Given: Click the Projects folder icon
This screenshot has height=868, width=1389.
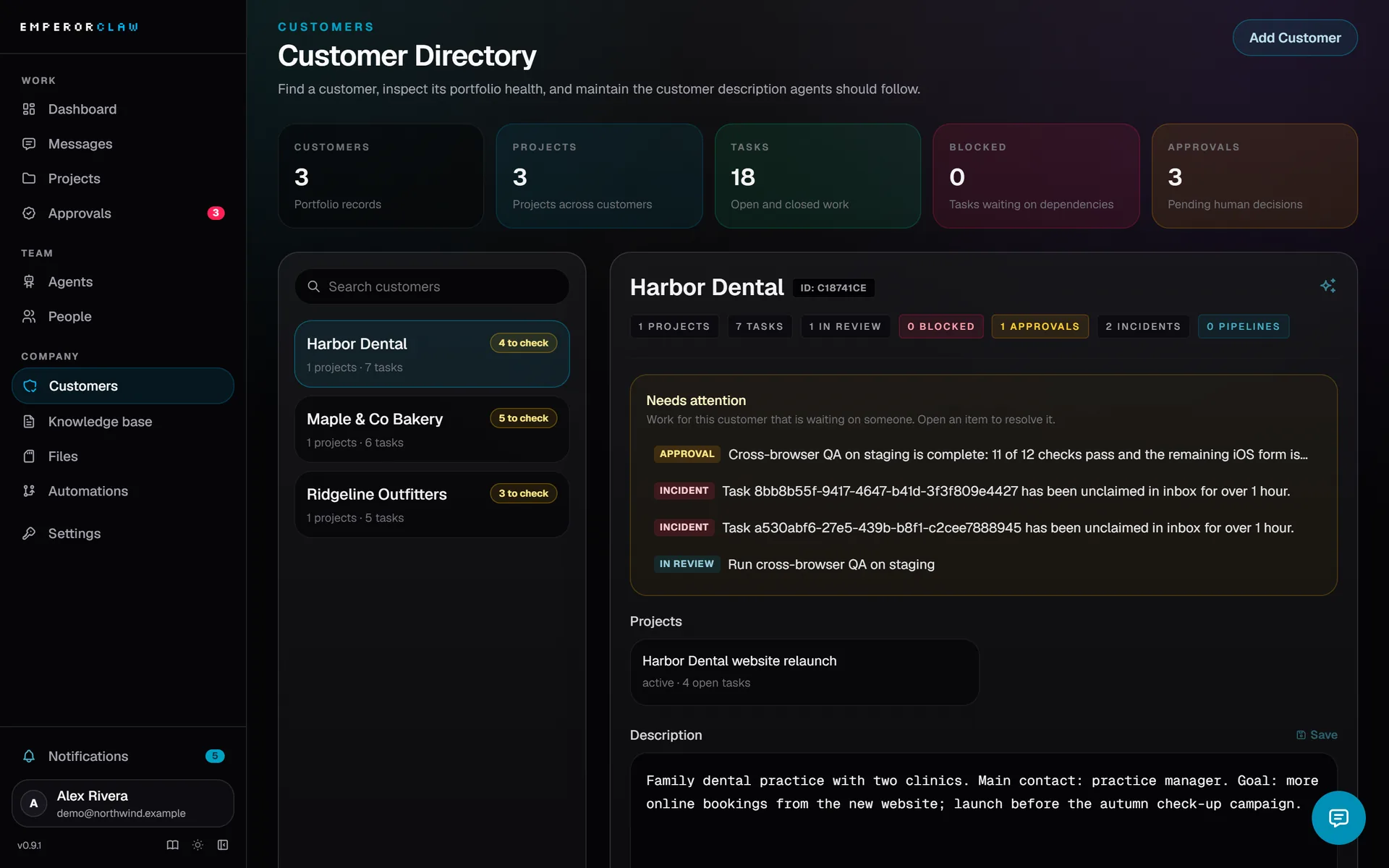Looking at the screenshot, I should 29,179.
